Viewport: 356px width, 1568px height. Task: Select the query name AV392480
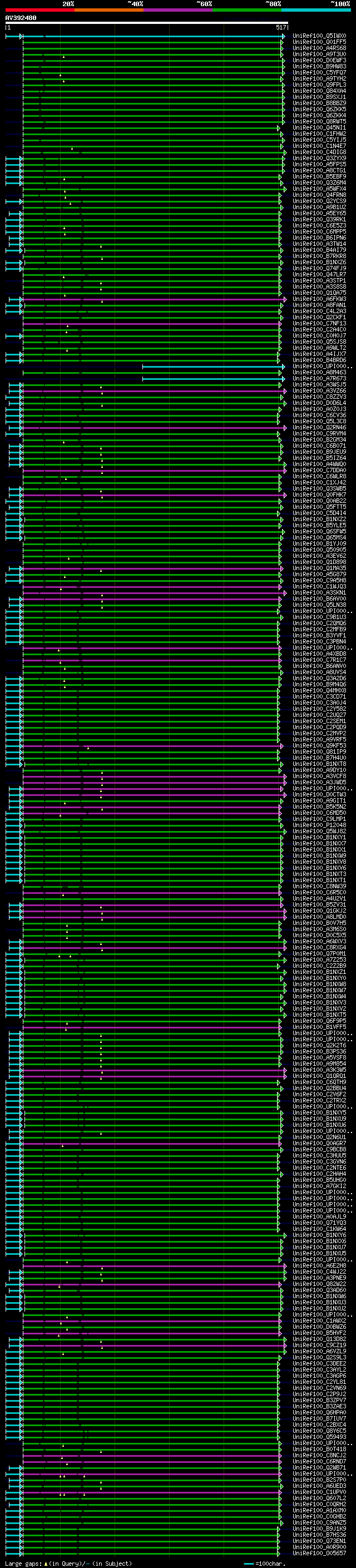coord(21,18)
